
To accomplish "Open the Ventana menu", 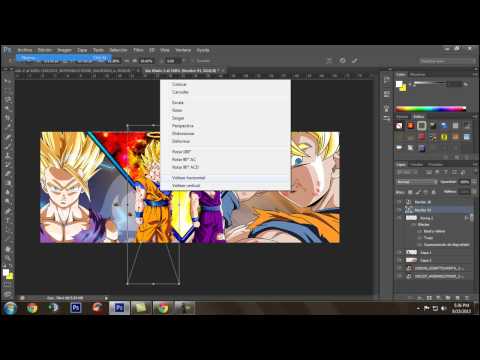I will click(x=183, y=50).
